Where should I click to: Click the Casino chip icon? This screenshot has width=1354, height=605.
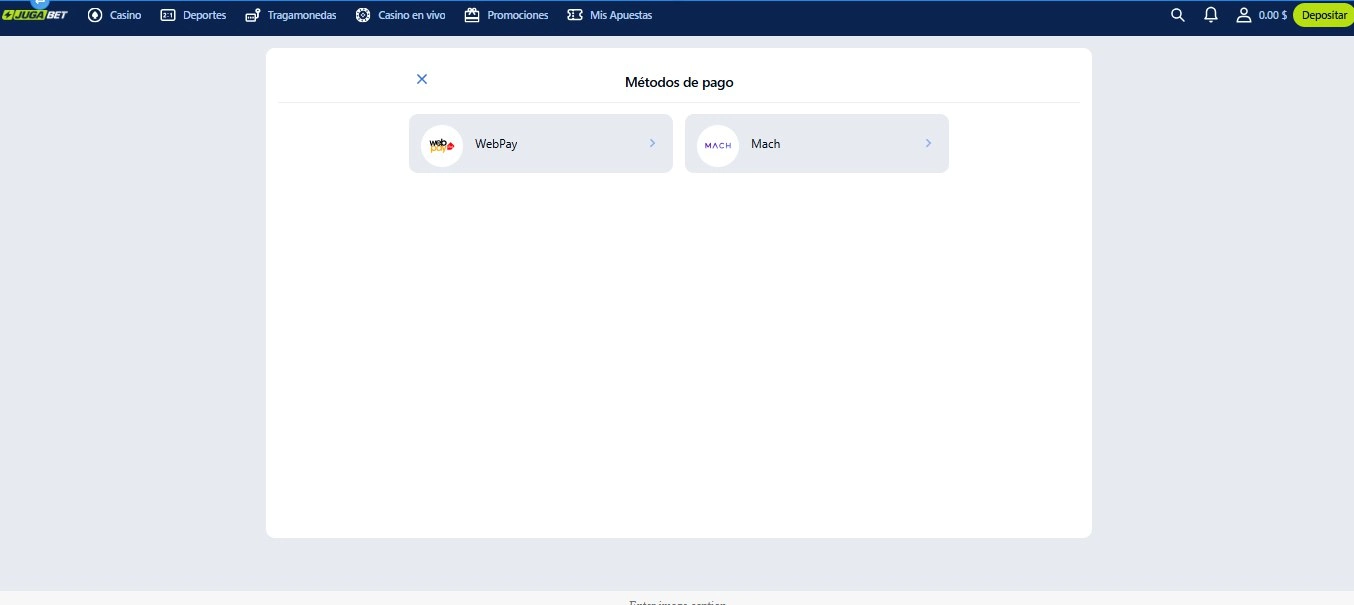(96, 15)
